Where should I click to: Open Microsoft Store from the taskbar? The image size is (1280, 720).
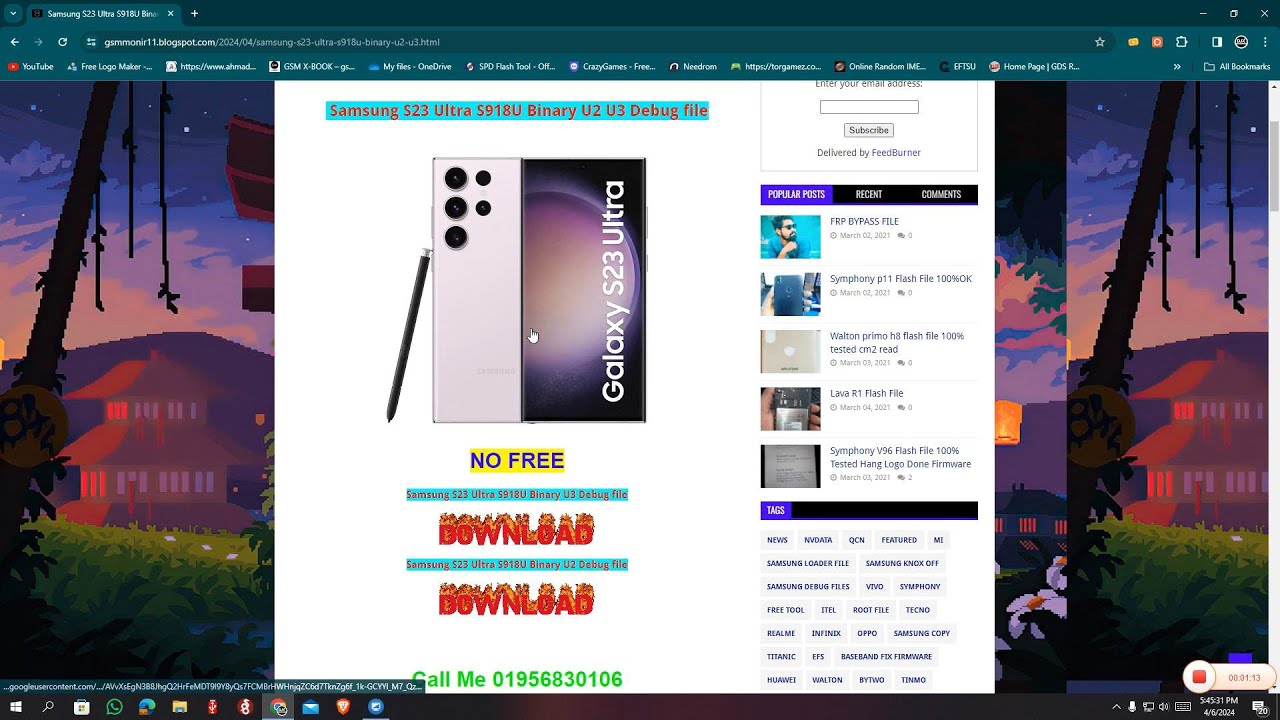tap(81, 707)
